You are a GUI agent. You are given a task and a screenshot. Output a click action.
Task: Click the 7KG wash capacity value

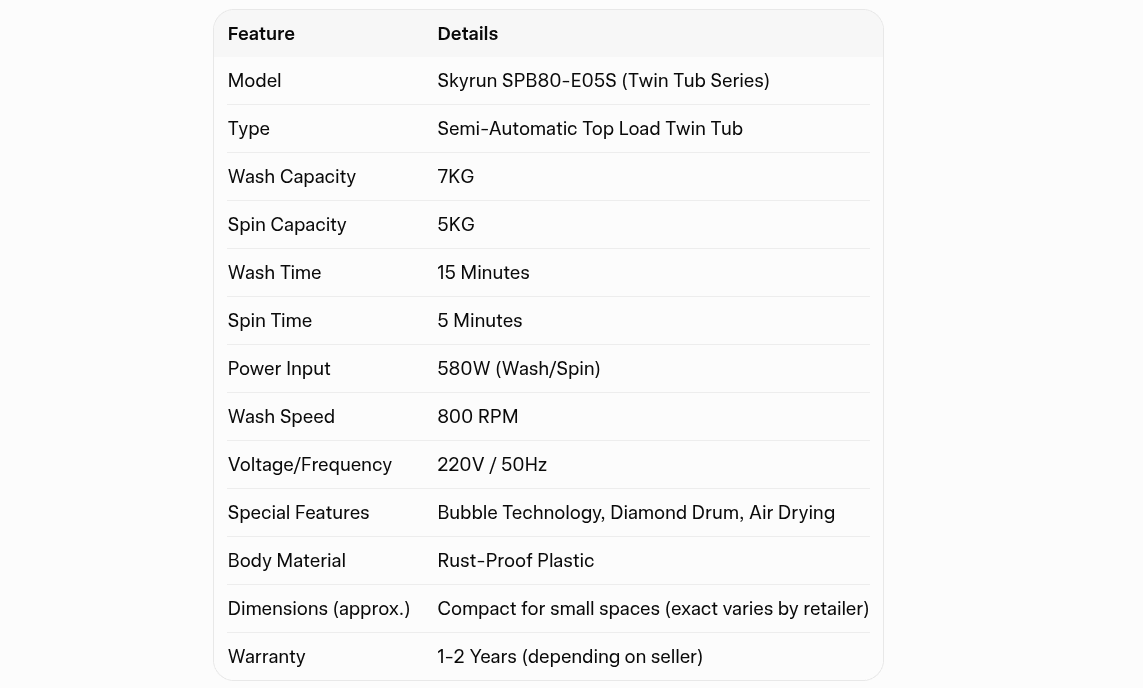[455, 177]
